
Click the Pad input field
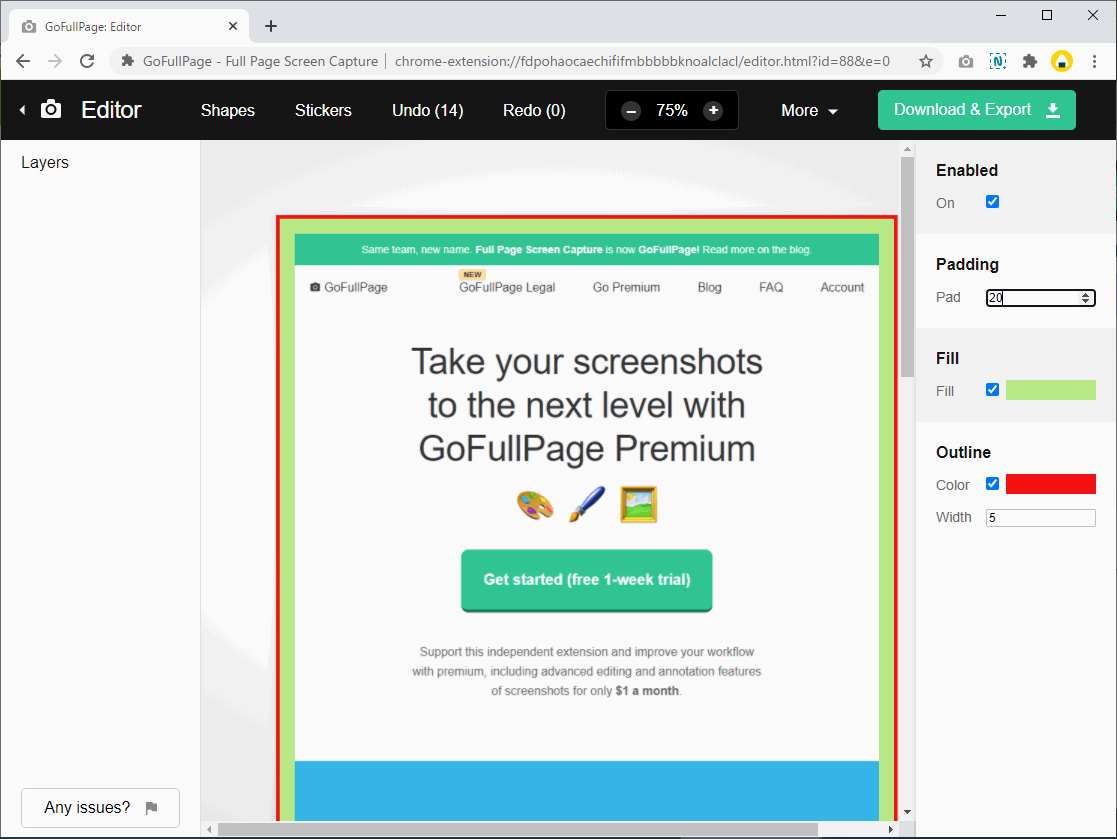(x=1040, y=298)
